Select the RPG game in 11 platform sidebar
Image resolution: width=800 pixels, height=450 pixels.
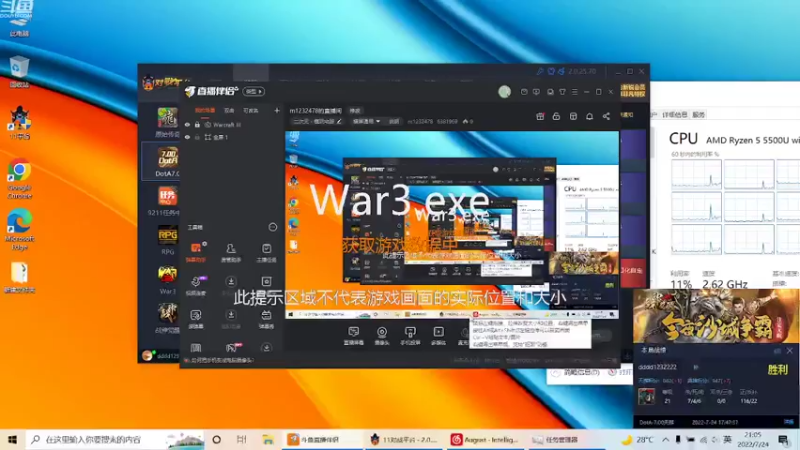point(167,240)
